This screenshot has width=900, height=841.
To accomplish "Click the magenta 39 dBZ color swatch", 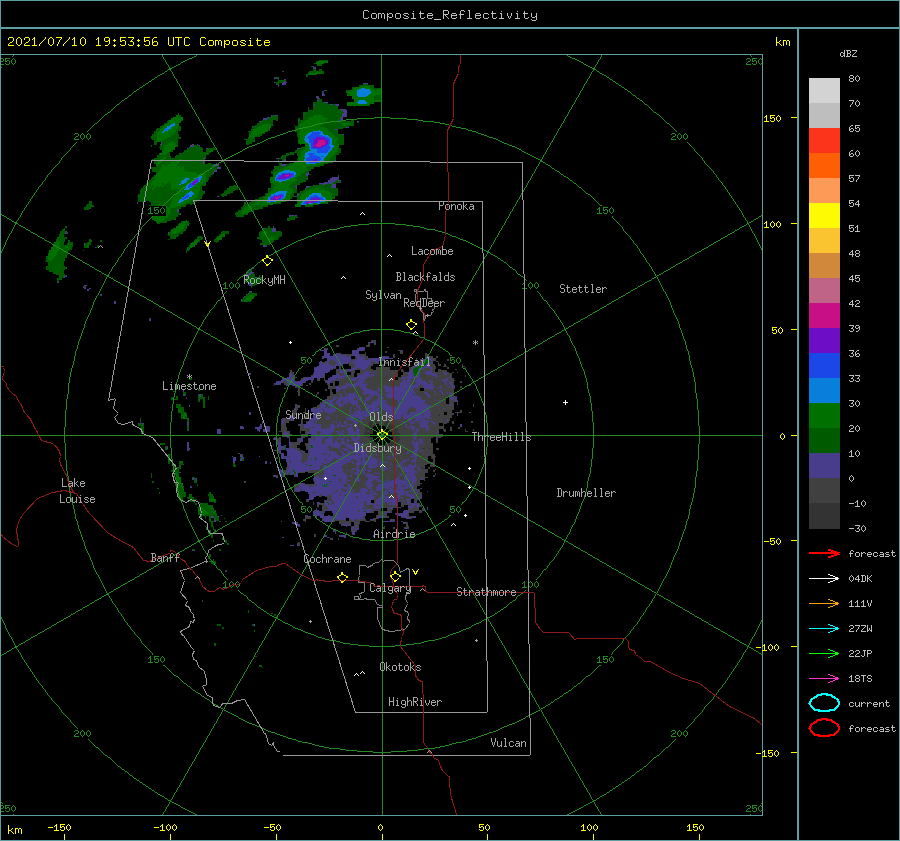I will tap(824, 315).
